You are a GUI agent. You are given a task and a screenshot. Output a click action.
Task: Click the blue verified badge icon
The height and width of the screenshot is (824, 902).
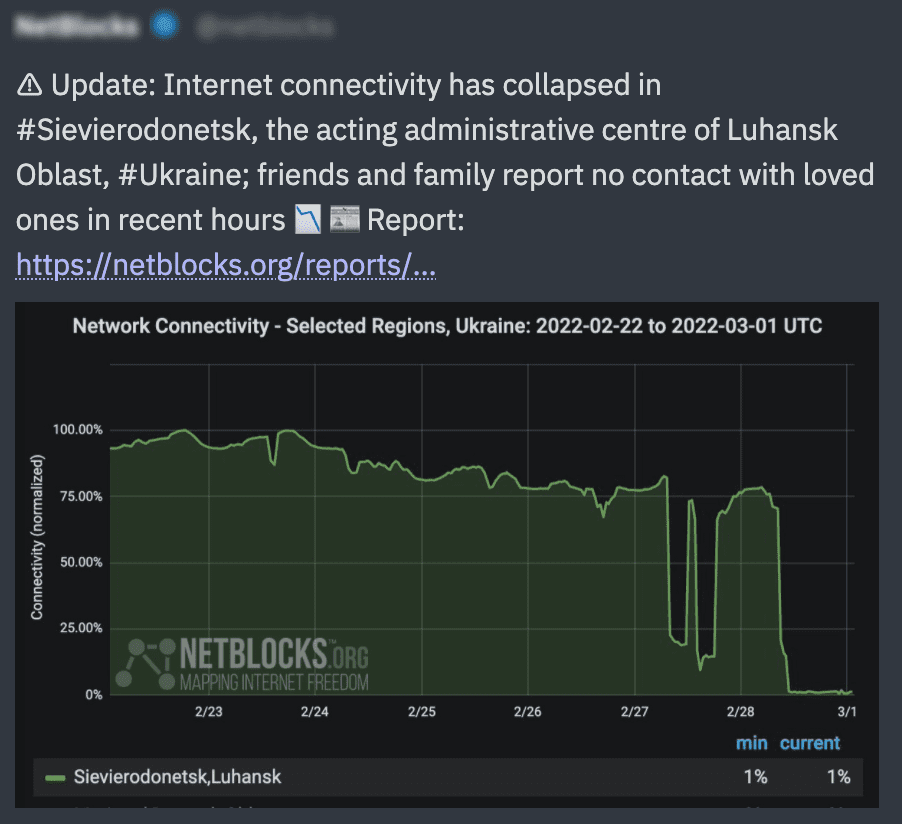[165, 25]
